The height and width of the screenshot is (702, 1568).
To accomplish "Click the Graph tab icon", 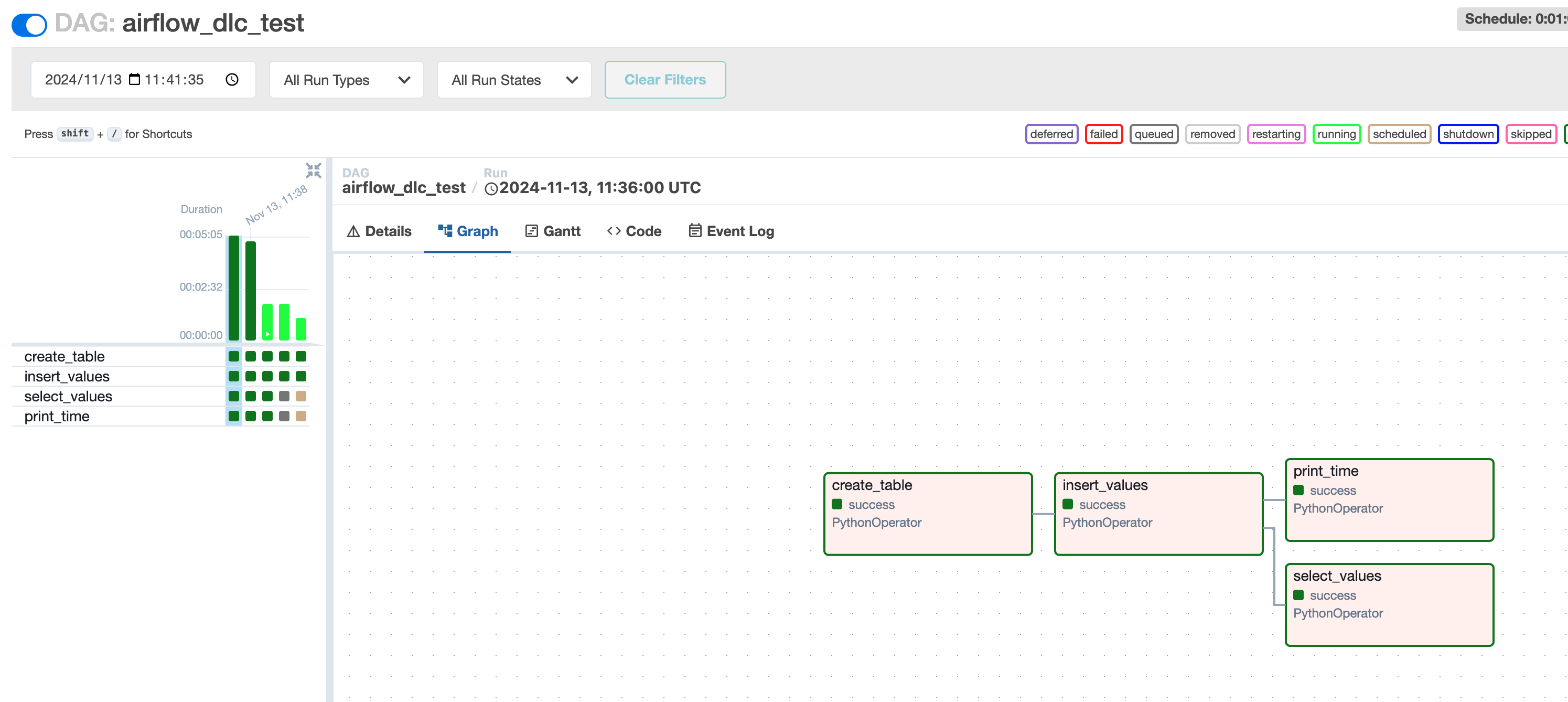I will 445,231.
